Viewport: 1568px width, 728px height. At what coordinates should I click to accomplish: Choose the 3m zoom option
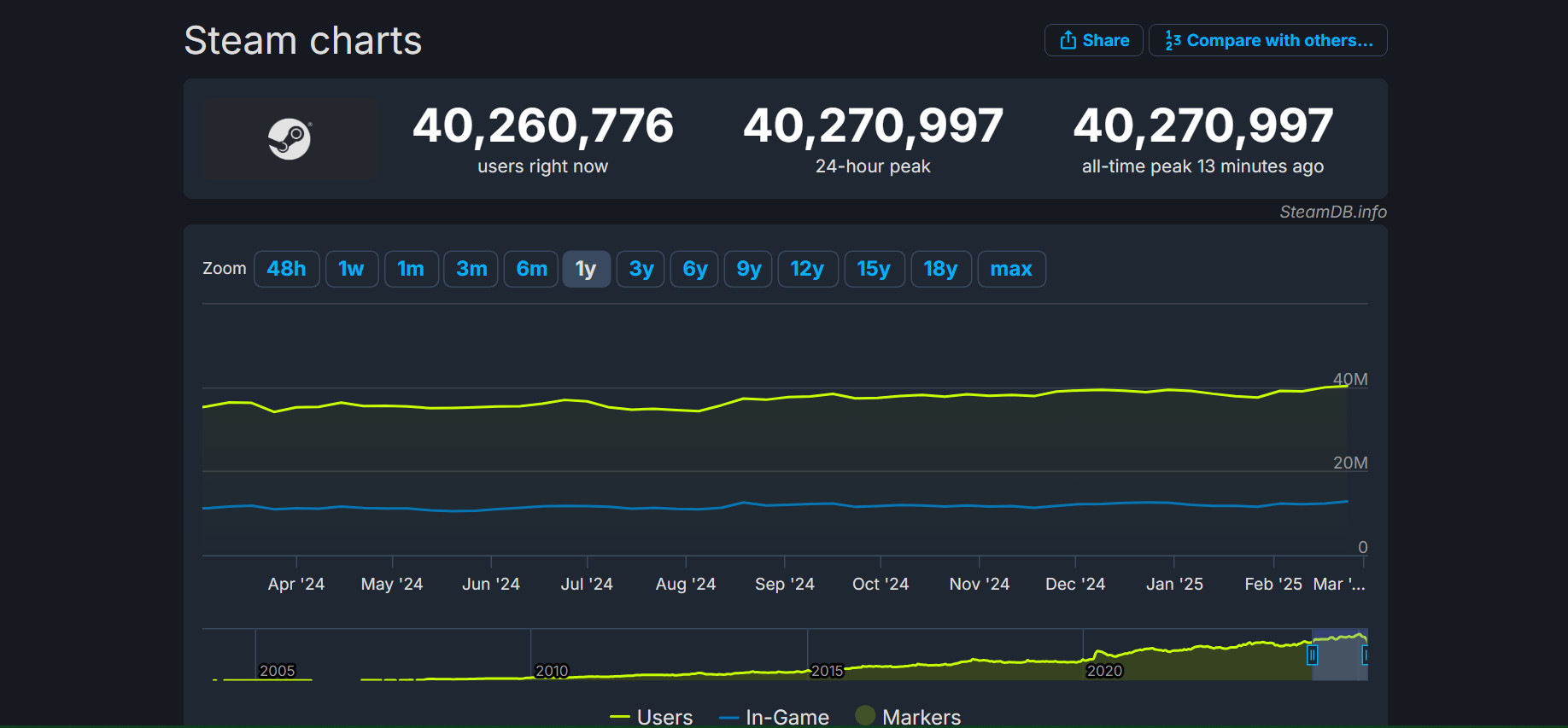click(471, 269)
